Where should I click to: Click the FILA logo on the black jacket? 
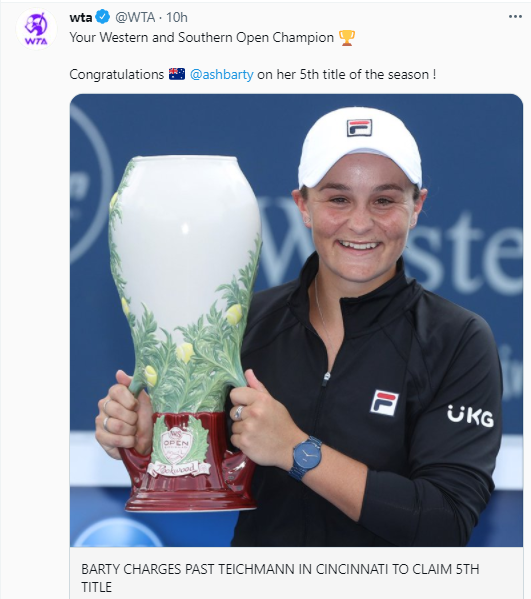[x=384, y=403]
